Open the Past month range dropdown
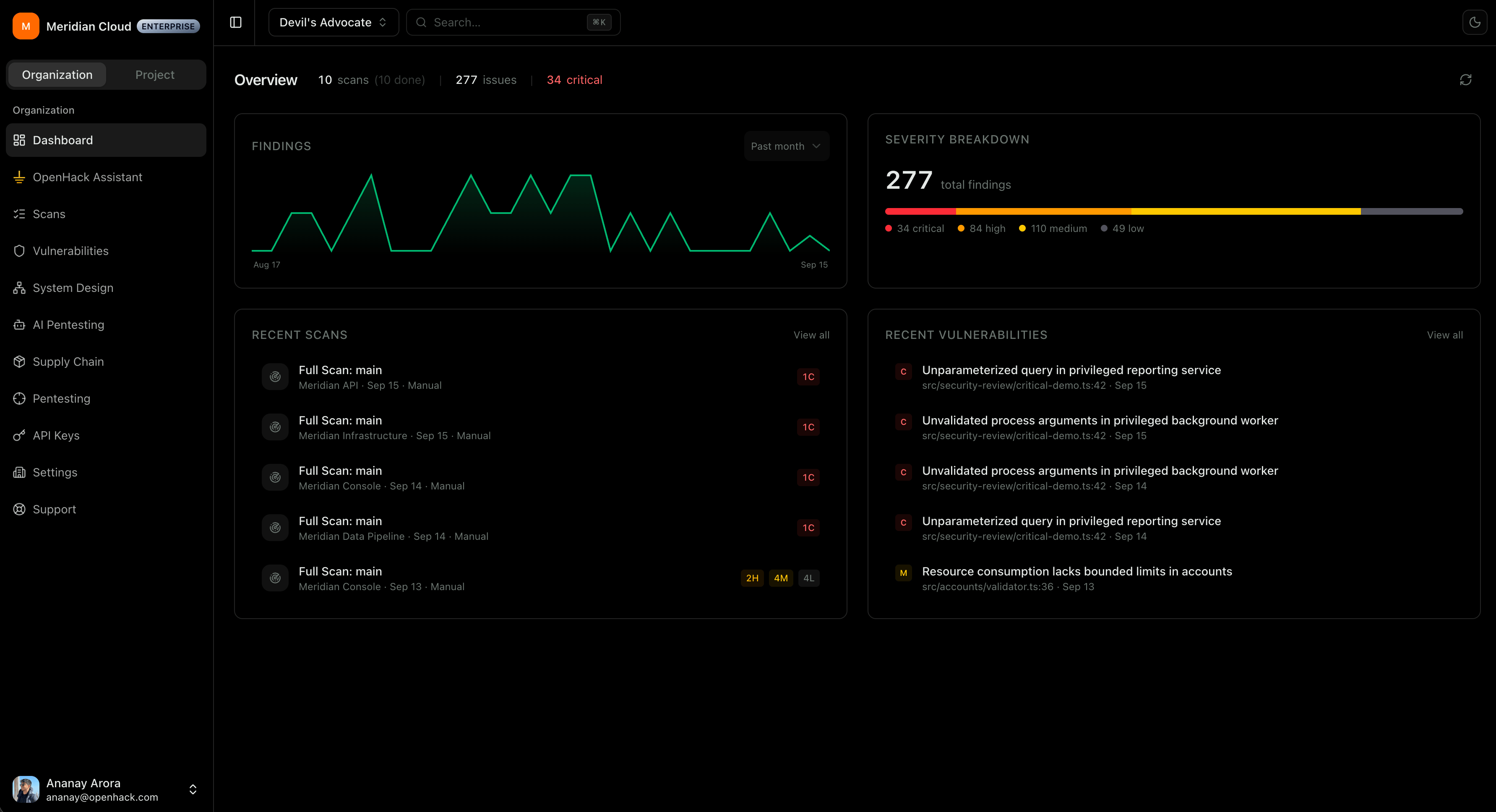This screenshot has height=812, width=1496. click(x=786, y=146)
